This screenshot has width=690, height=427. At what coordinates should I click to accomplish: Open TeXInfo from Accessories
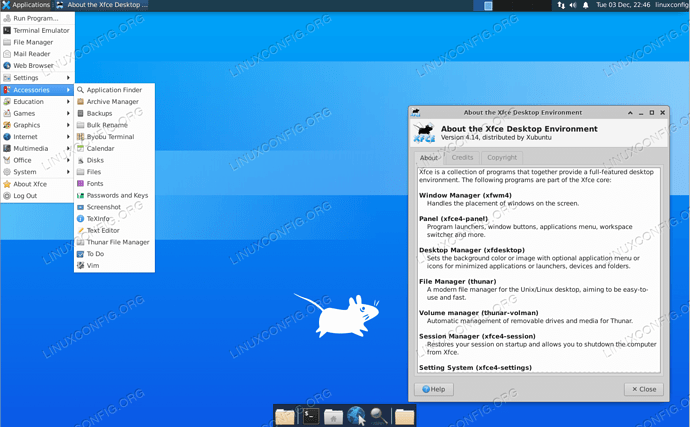click(114, 219)
